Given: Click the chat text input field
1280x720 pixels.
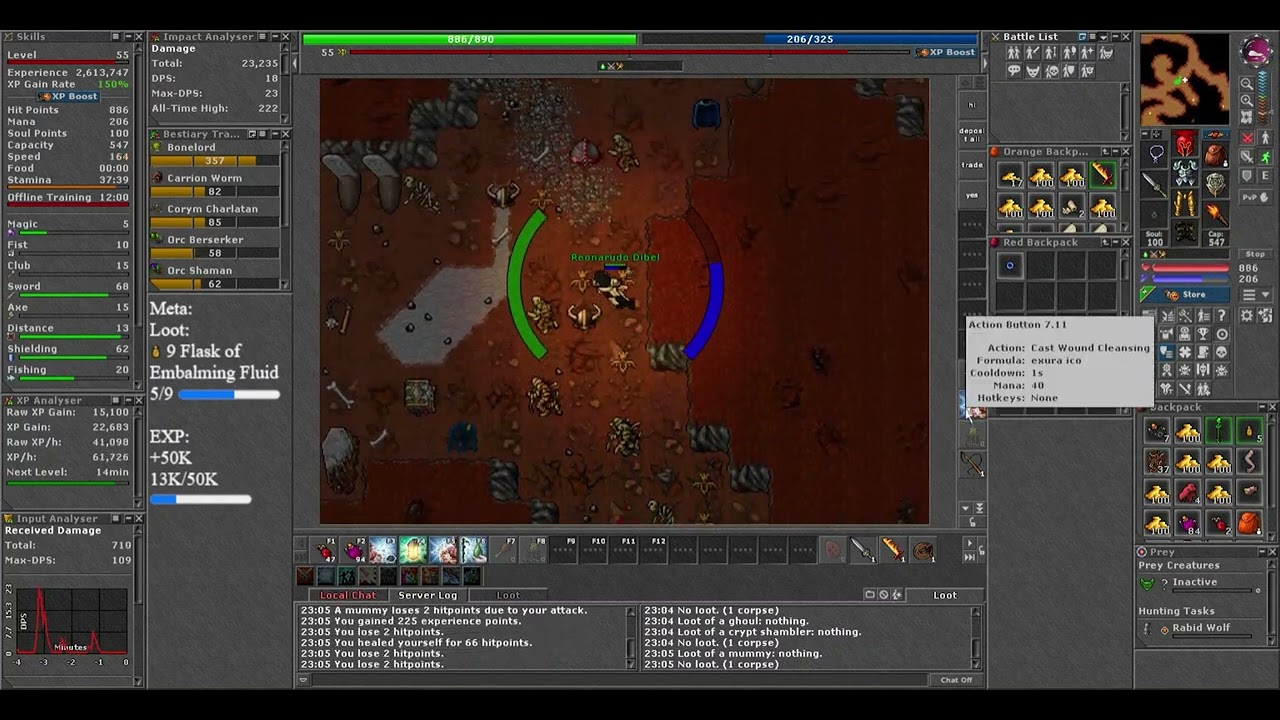Looking at the screenshot, I should click(620, 680).
